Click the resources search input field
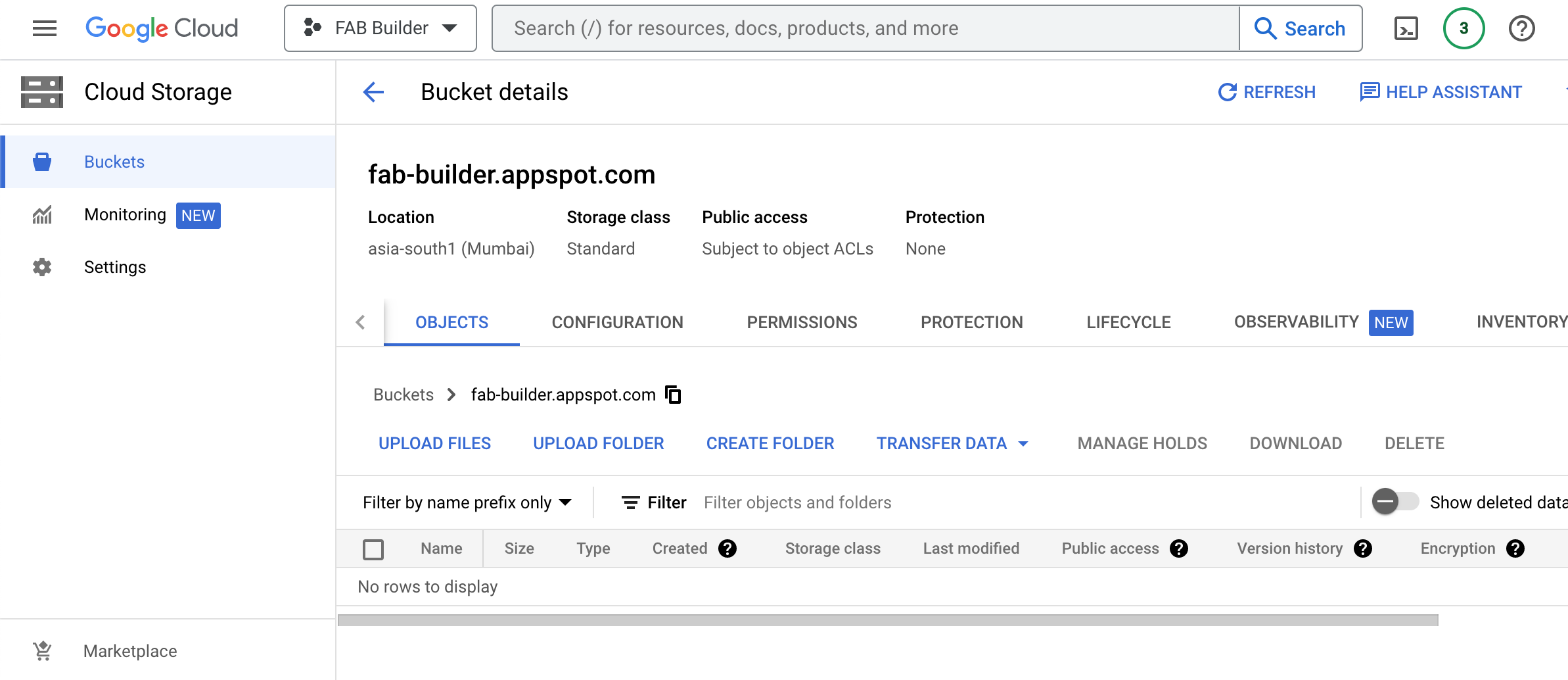 tap(865, 28)
